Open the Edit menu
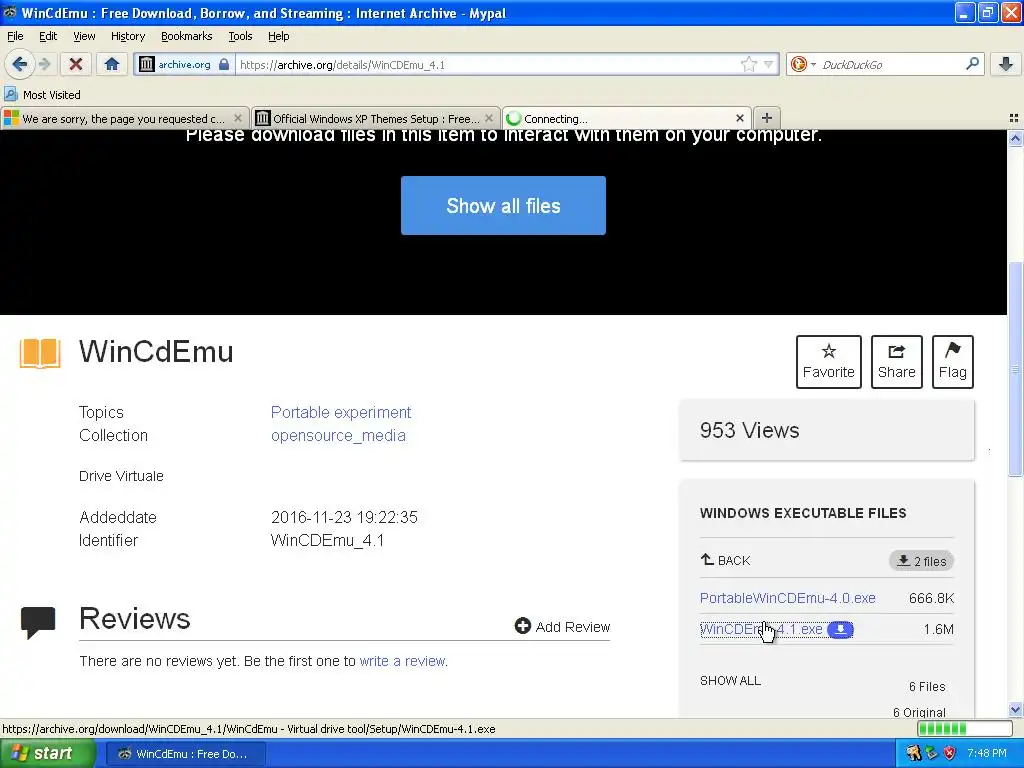Screen dimensions: 1024x768 point(48,36)
